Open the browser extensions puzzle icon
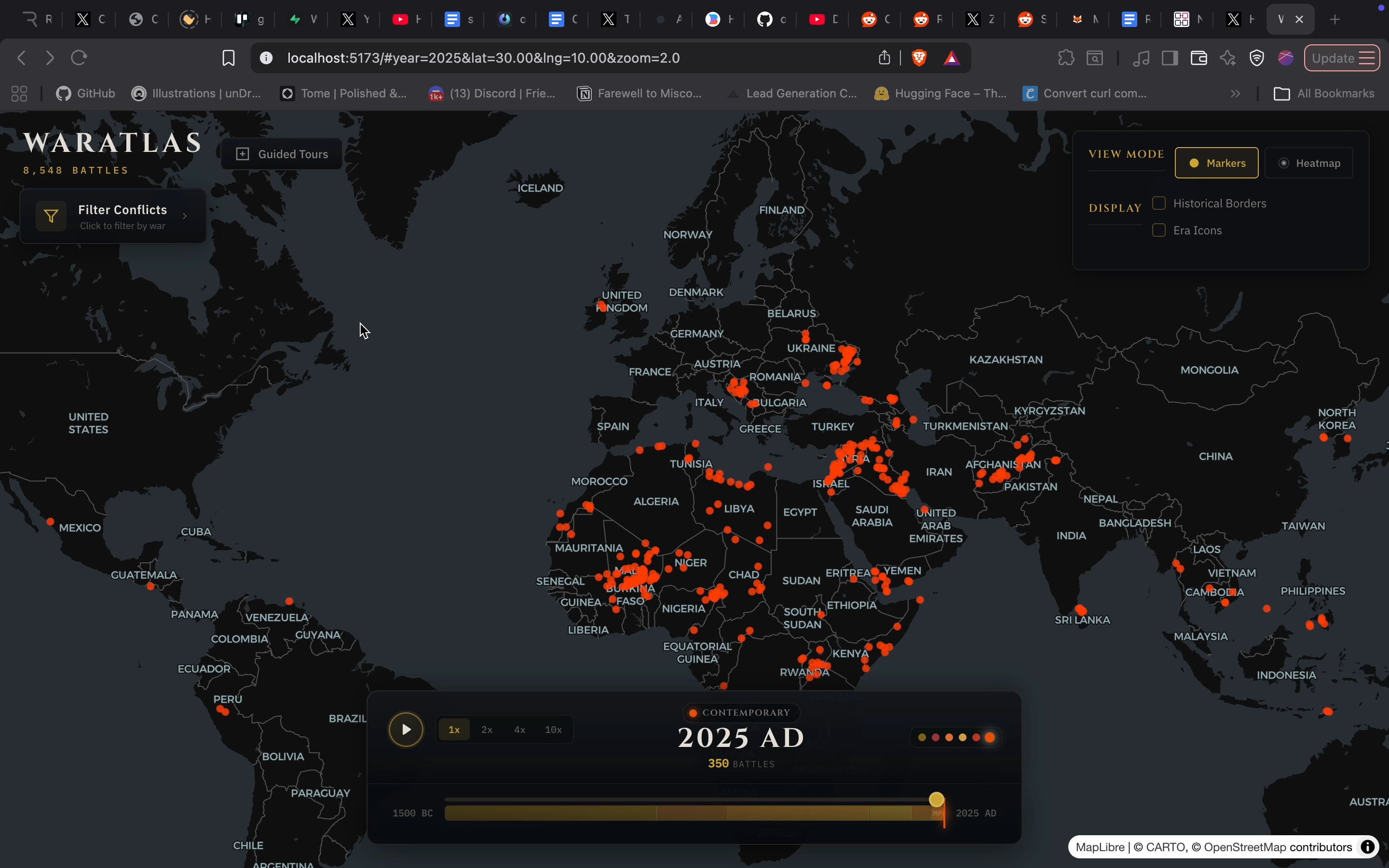Viewport: 1389px width, 868px height. (x=1066, y=58)
